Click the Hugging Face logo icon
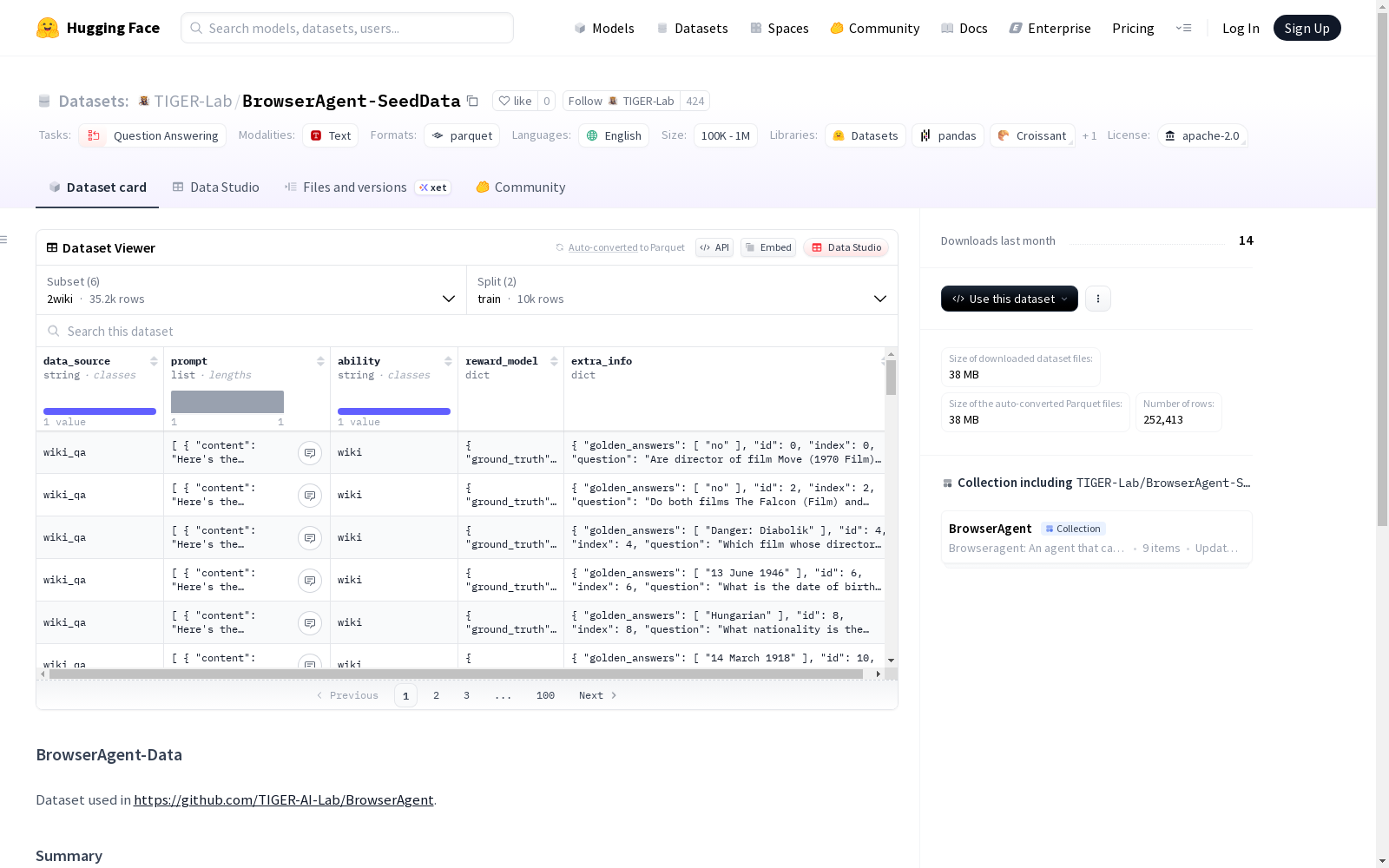Viewport: 1389px width, 868px height. click(48, 28)
